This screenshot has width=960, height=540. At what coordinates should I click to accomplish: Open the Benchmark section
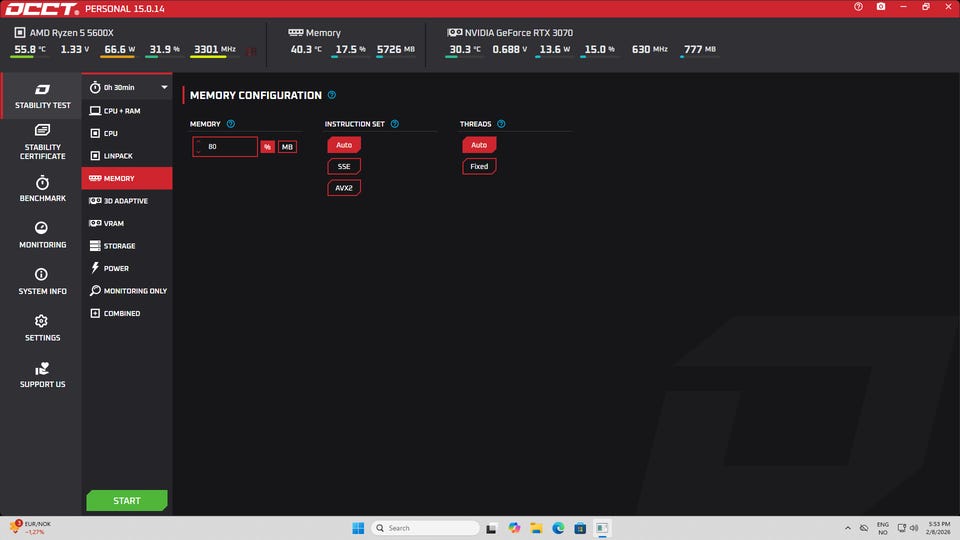pos(42,189)
